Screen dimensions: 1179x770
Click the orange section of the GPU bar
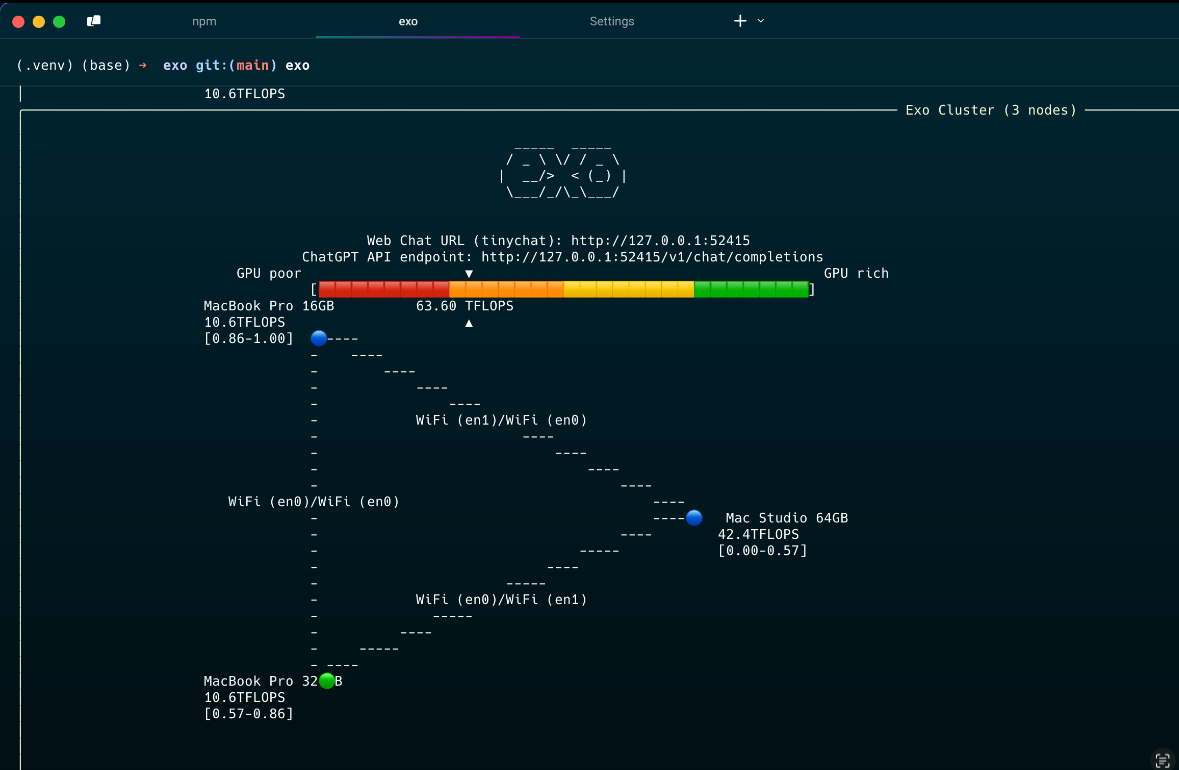506,289
